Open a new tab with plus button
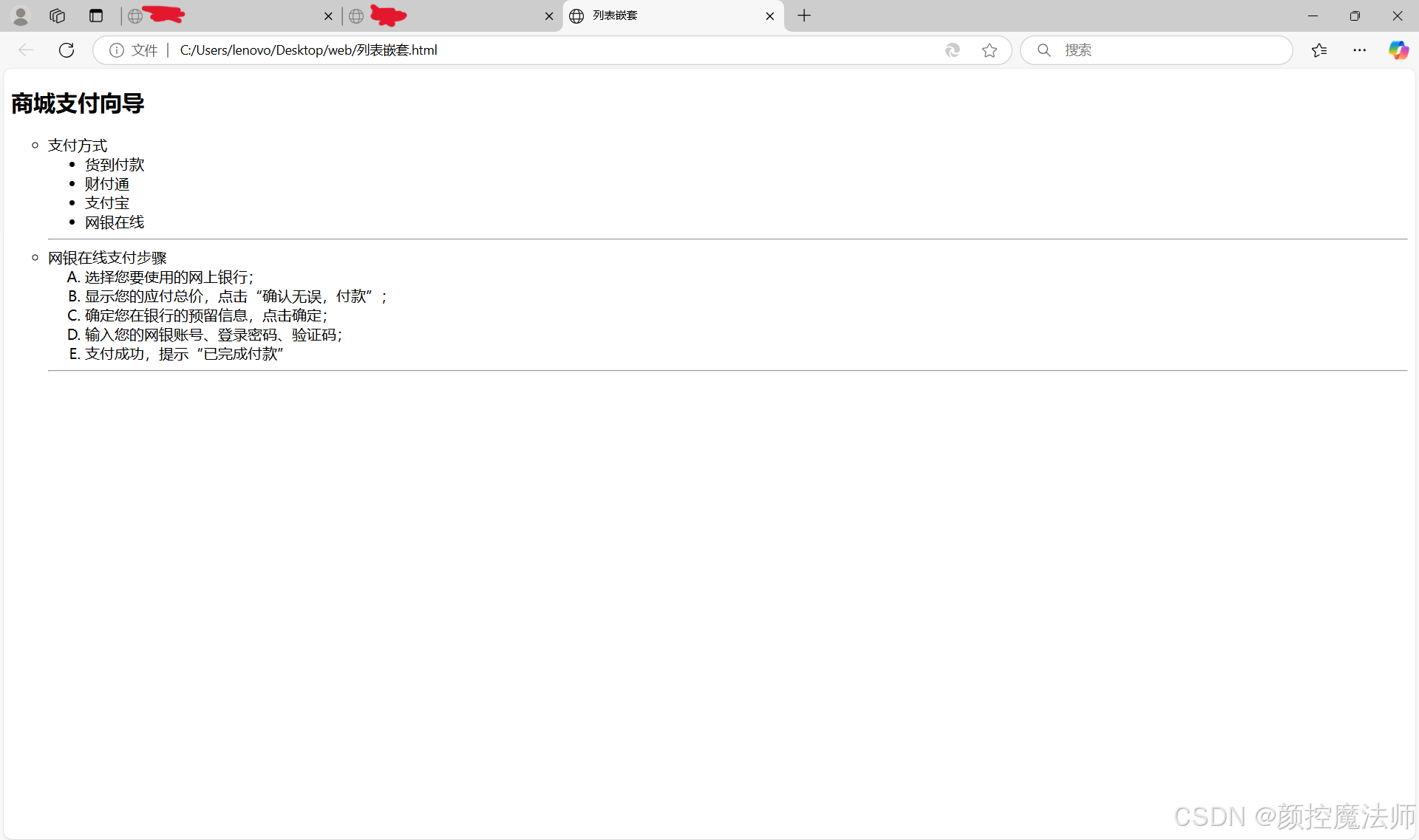The height and width of the screenshot is (840, 1419). tap(804, 16)
